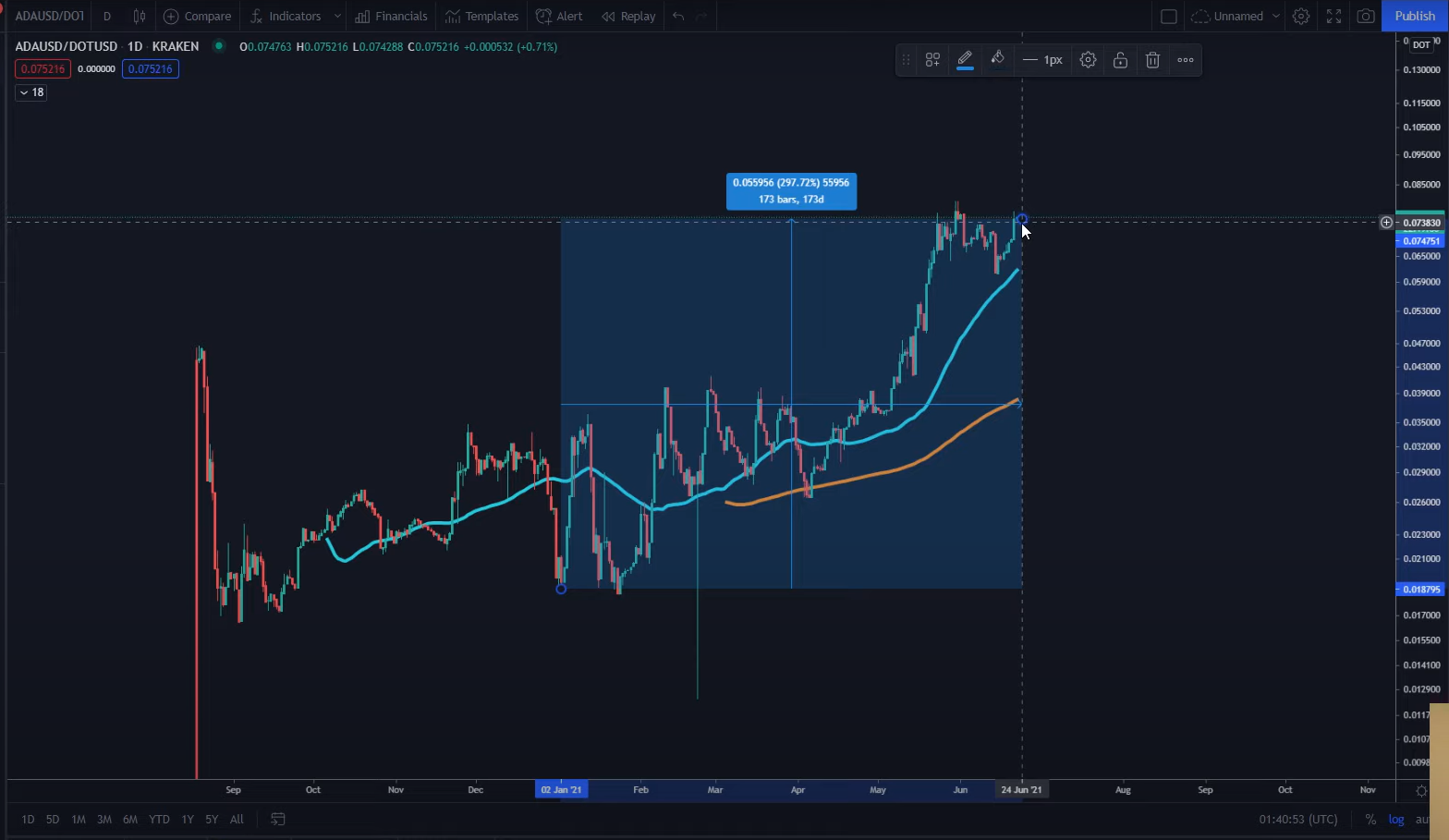
Task: Open the more options ellipsis
Action: tap(1186, 60)
